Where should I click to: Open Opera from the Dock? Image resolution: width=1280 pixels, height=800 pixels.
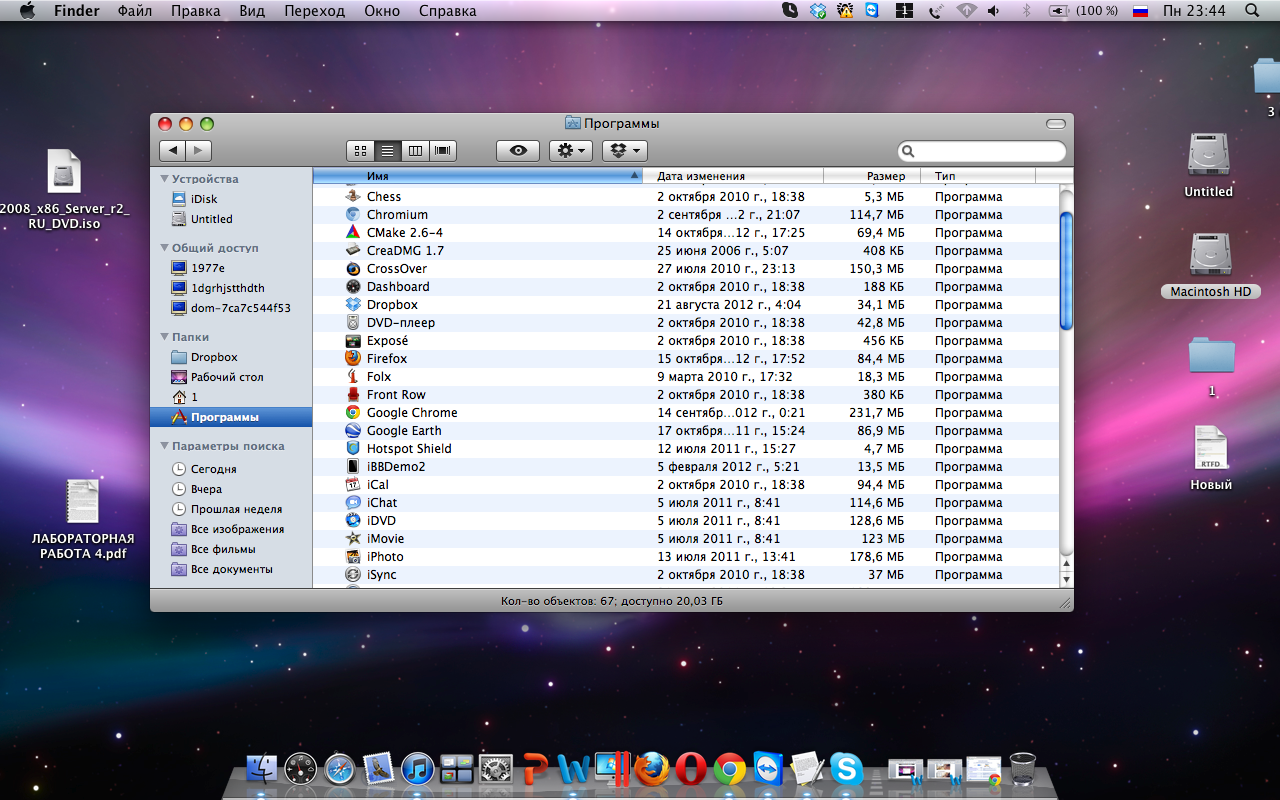click(690, 769)
